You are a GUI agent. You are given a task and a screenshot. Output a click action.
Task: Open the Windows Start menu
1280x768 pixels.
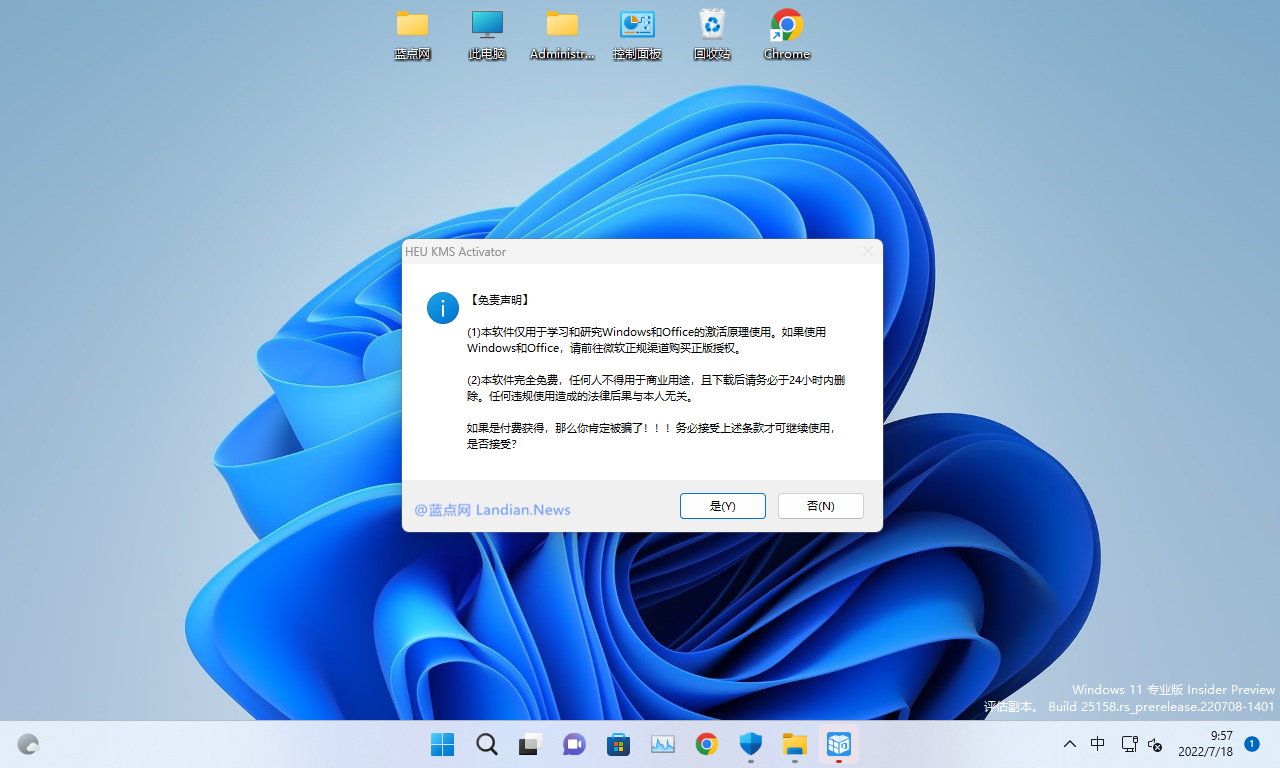[442, 744]
